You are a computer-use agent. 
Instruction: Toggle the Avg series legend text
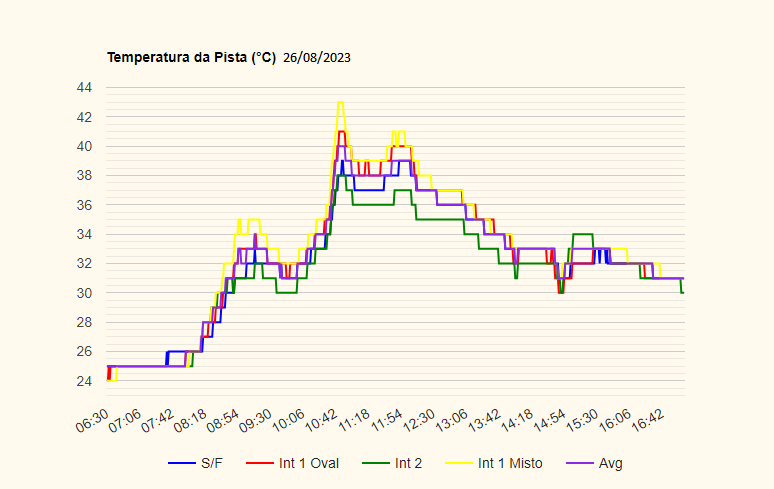point(610,463)
